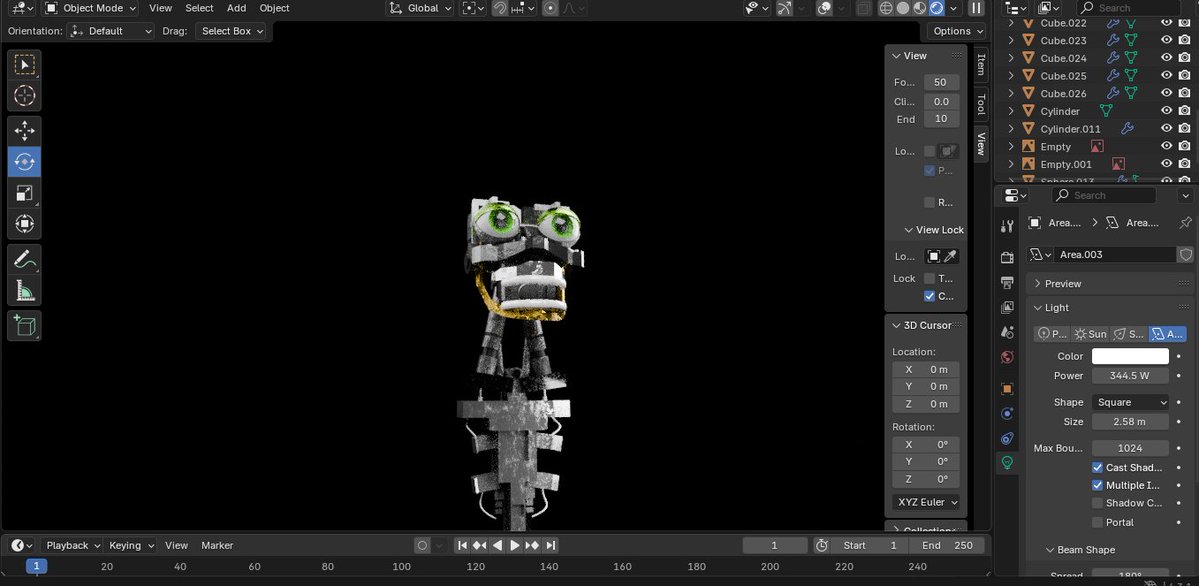The height and width of the screenshot is (586, 1199).
Task: Pick lock object with eyedropper icon
Action: point(951,256)
